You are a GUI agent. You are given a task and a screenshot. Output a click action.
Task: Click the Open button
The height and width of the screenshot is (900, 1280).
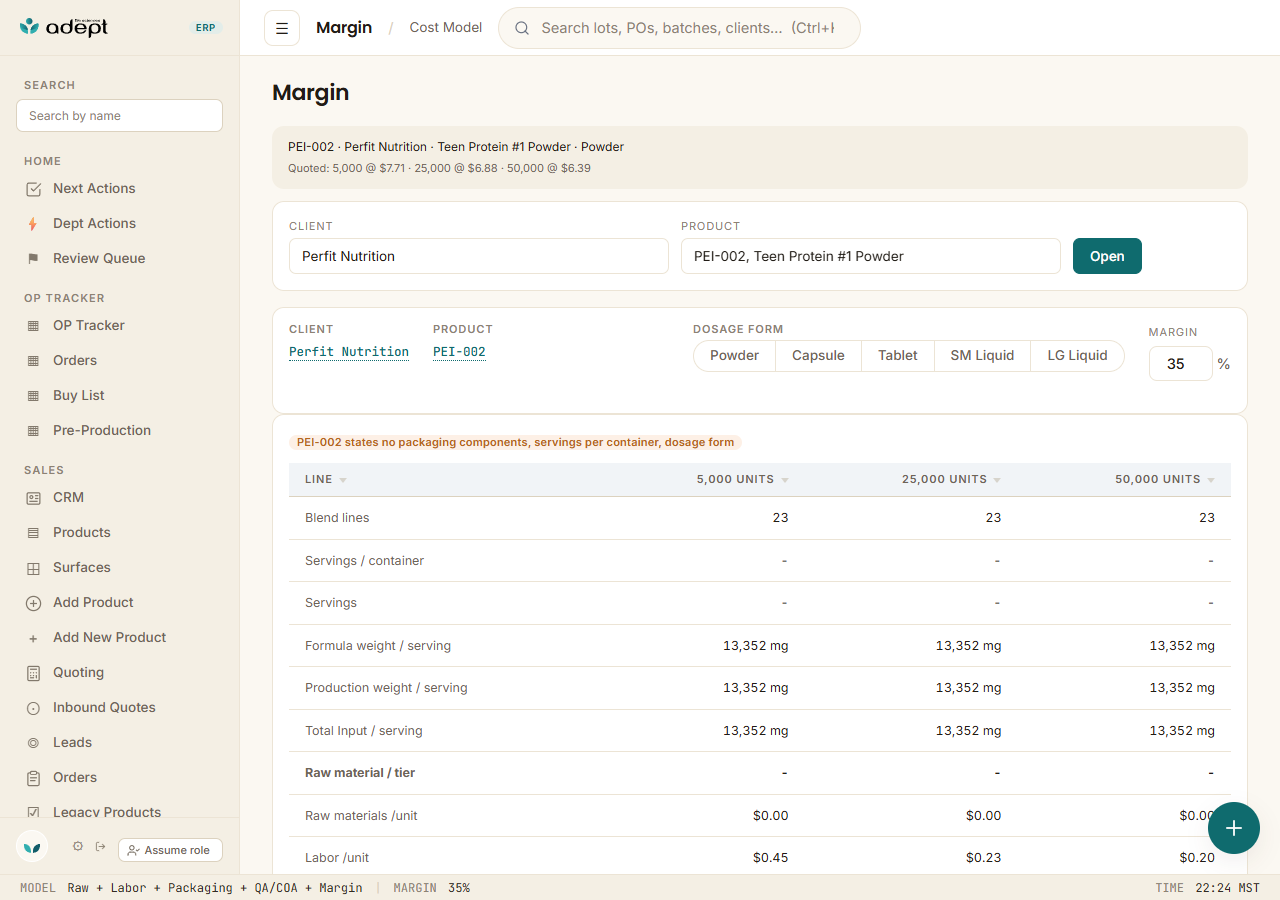coord(1107,256)
